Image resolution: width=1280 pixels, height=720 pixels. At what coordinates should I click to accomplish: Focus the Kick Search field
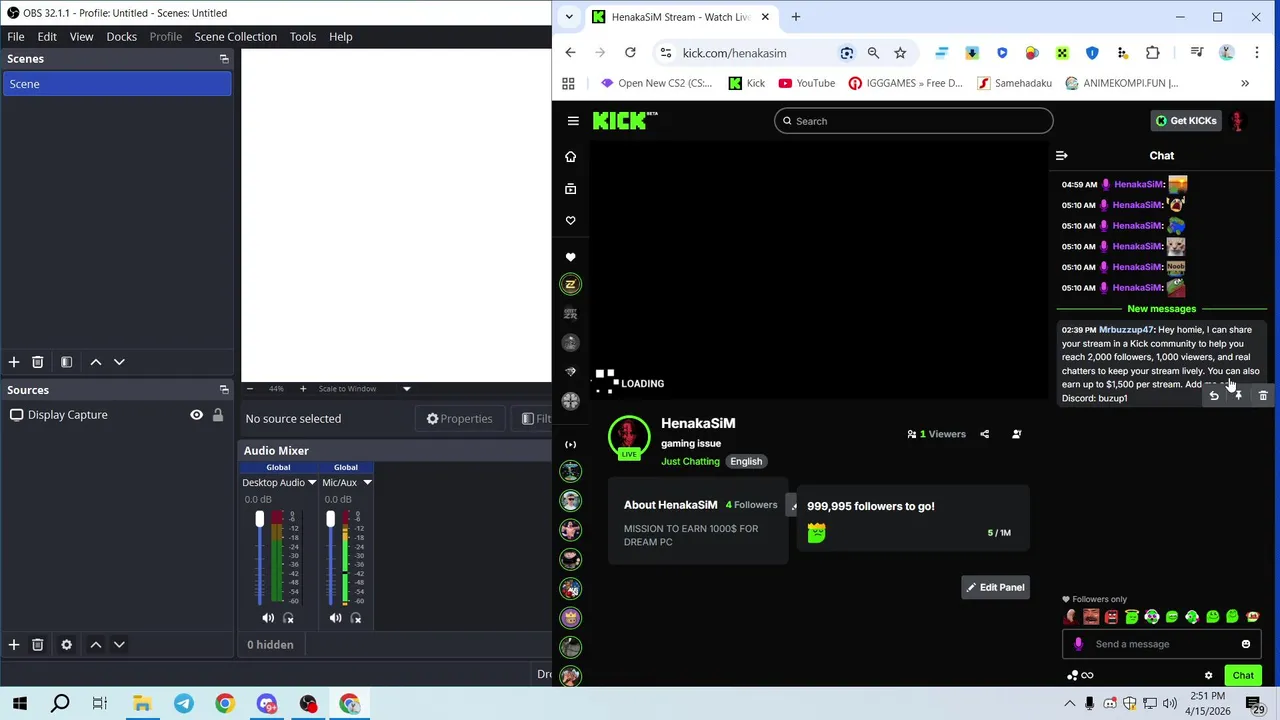913,121
